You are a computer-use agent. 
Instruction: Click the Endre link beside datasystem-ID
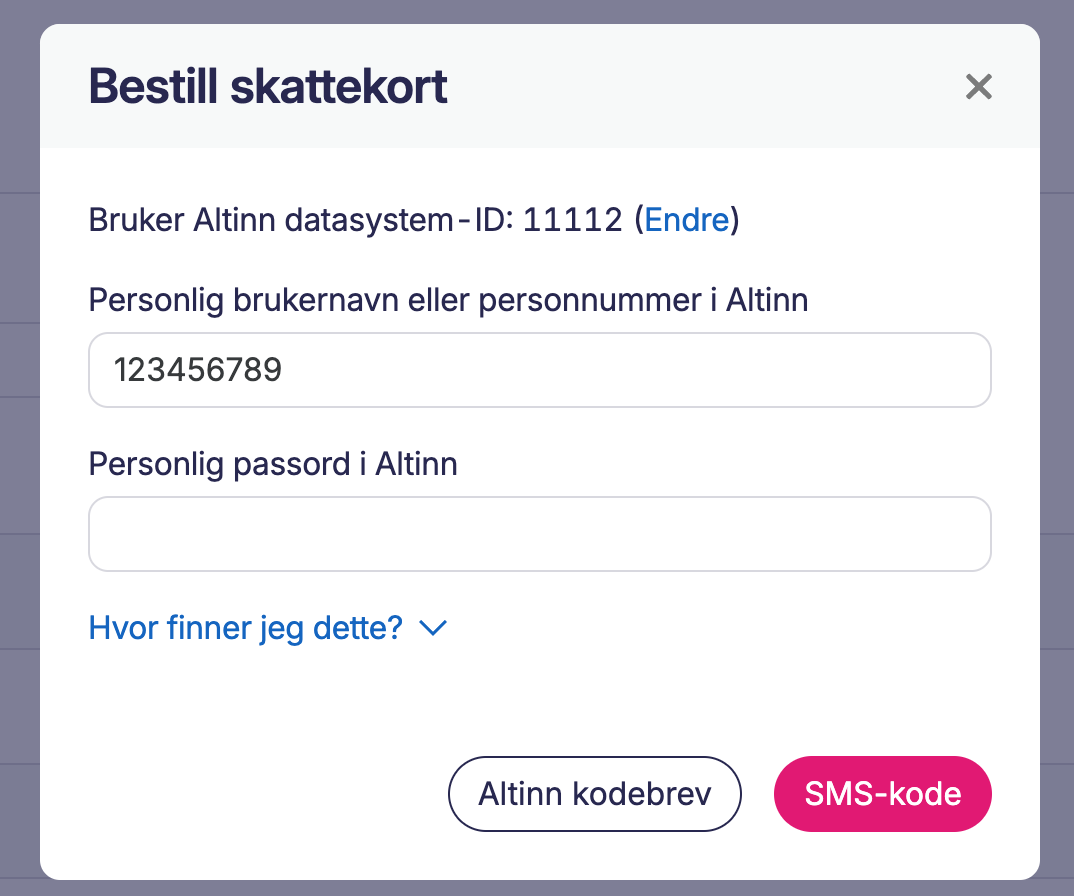pos(687,219)
